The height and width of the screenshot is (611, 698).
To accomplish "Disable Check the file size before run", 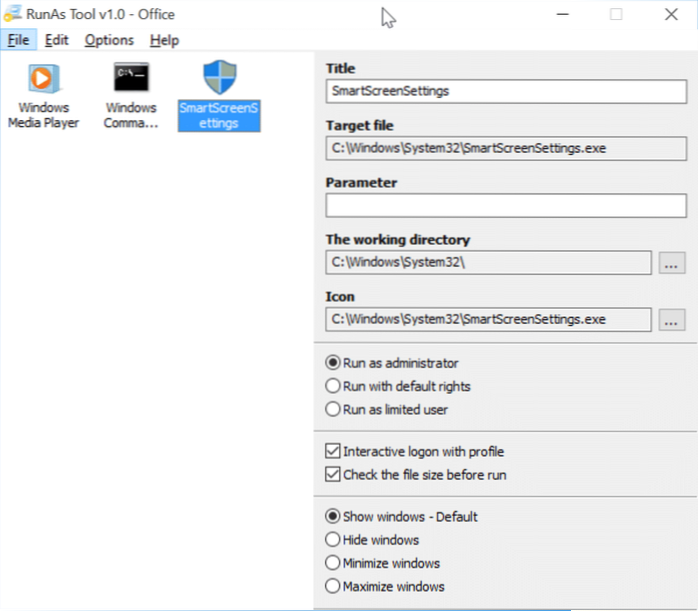I will (x=333, y=475).
